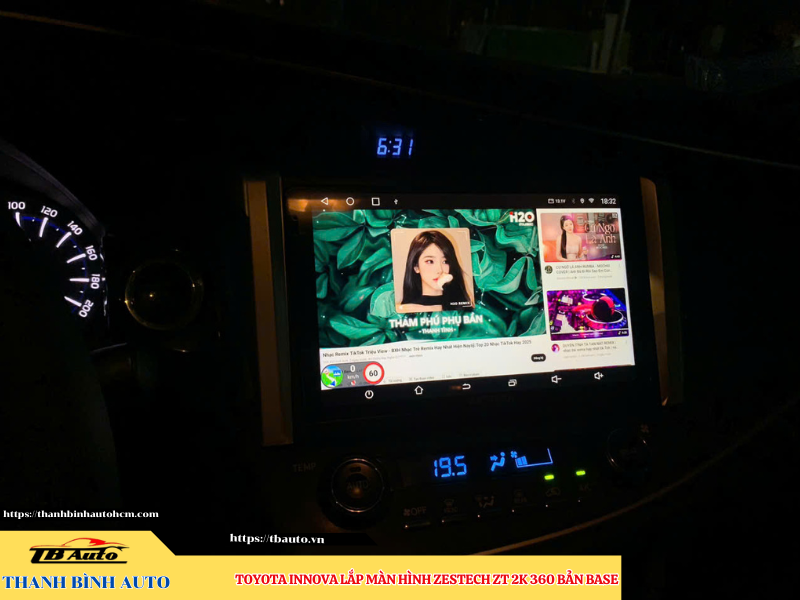This screenshot has width=800, height=600.
Task: Tap the Android back triangle in top bar
Action: (x=324, y=201)
